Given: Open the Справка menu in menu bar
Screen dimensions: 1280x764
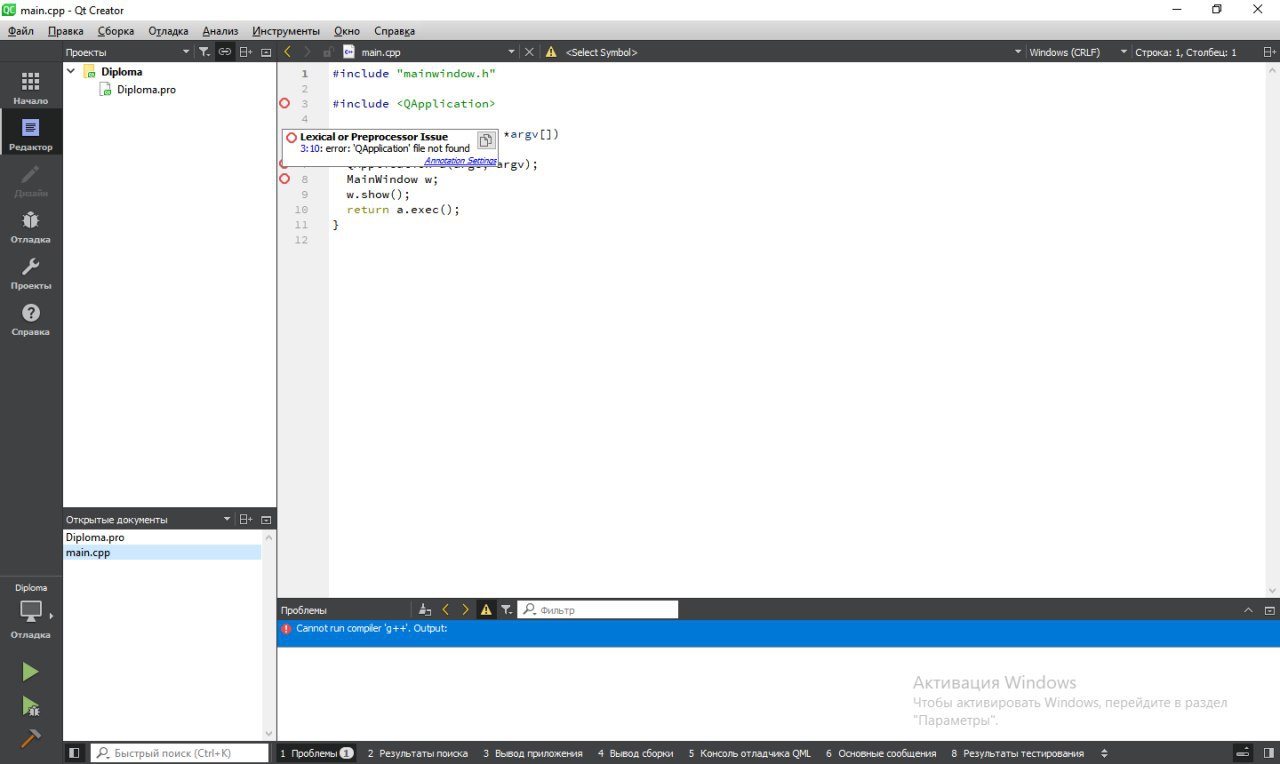Looking at the screenshot, I should (394, 31).
